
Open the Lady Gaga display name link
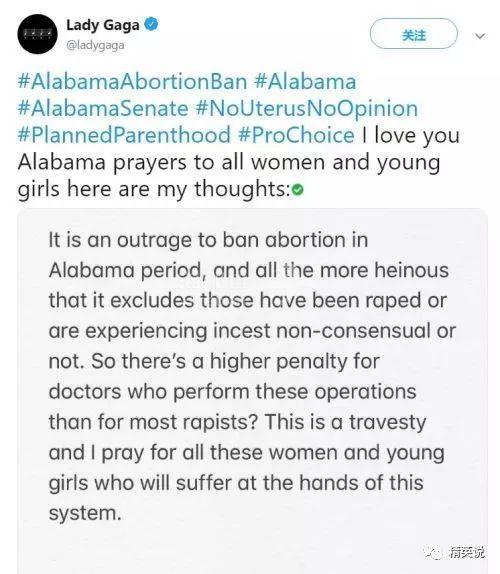[103, 25]
